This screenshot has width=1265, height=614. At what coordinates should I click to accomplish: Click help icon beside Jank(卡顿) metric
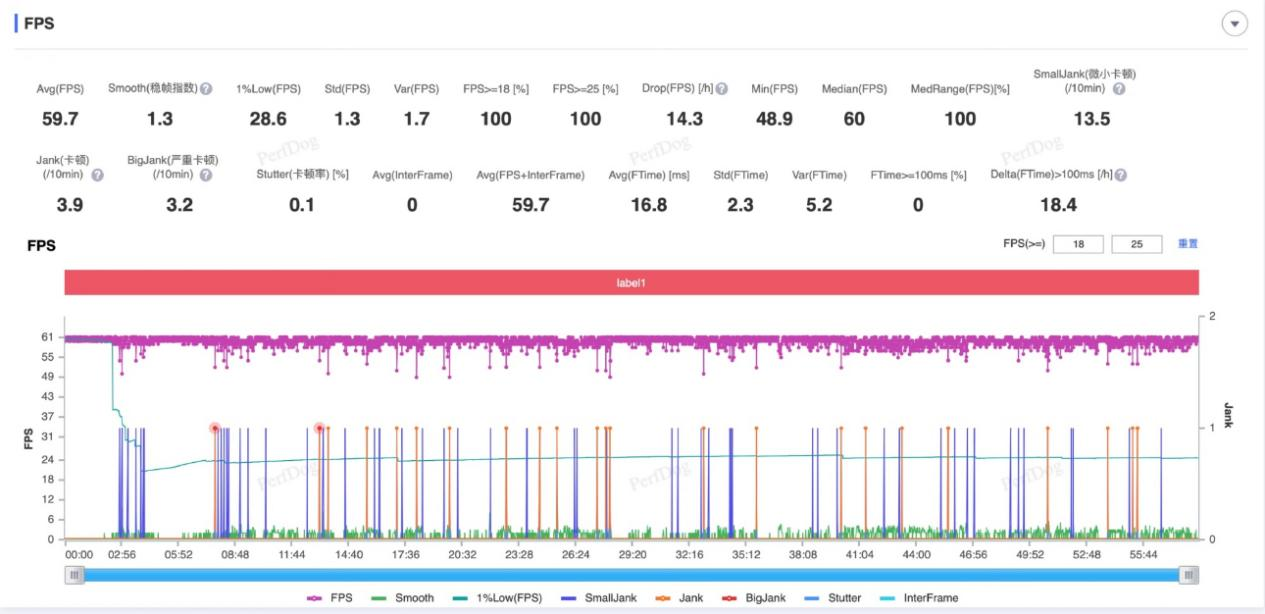click(98, 175)
